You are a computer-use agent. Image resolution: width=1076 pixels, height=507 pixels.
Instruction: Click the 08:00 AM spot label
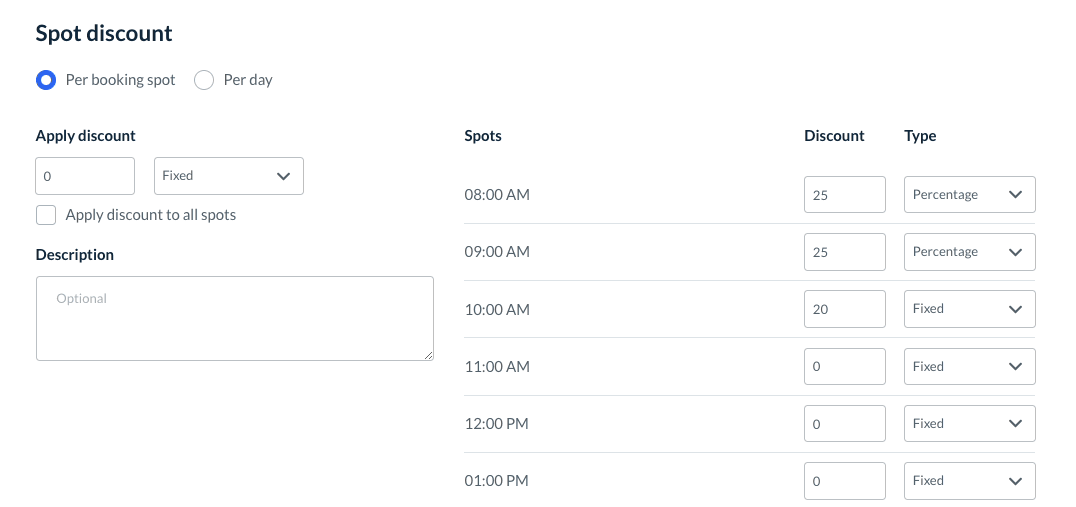(497, 195)
